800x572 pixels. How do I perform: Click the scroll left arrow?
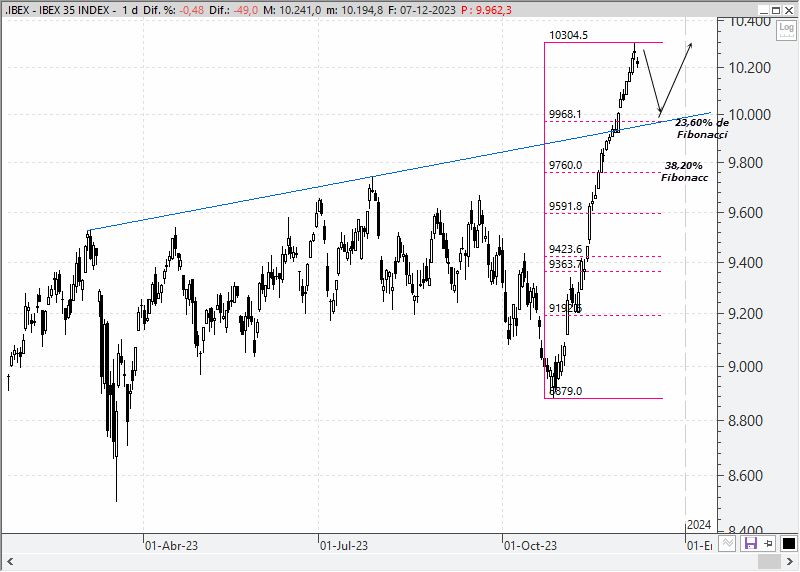pos(10,562)
